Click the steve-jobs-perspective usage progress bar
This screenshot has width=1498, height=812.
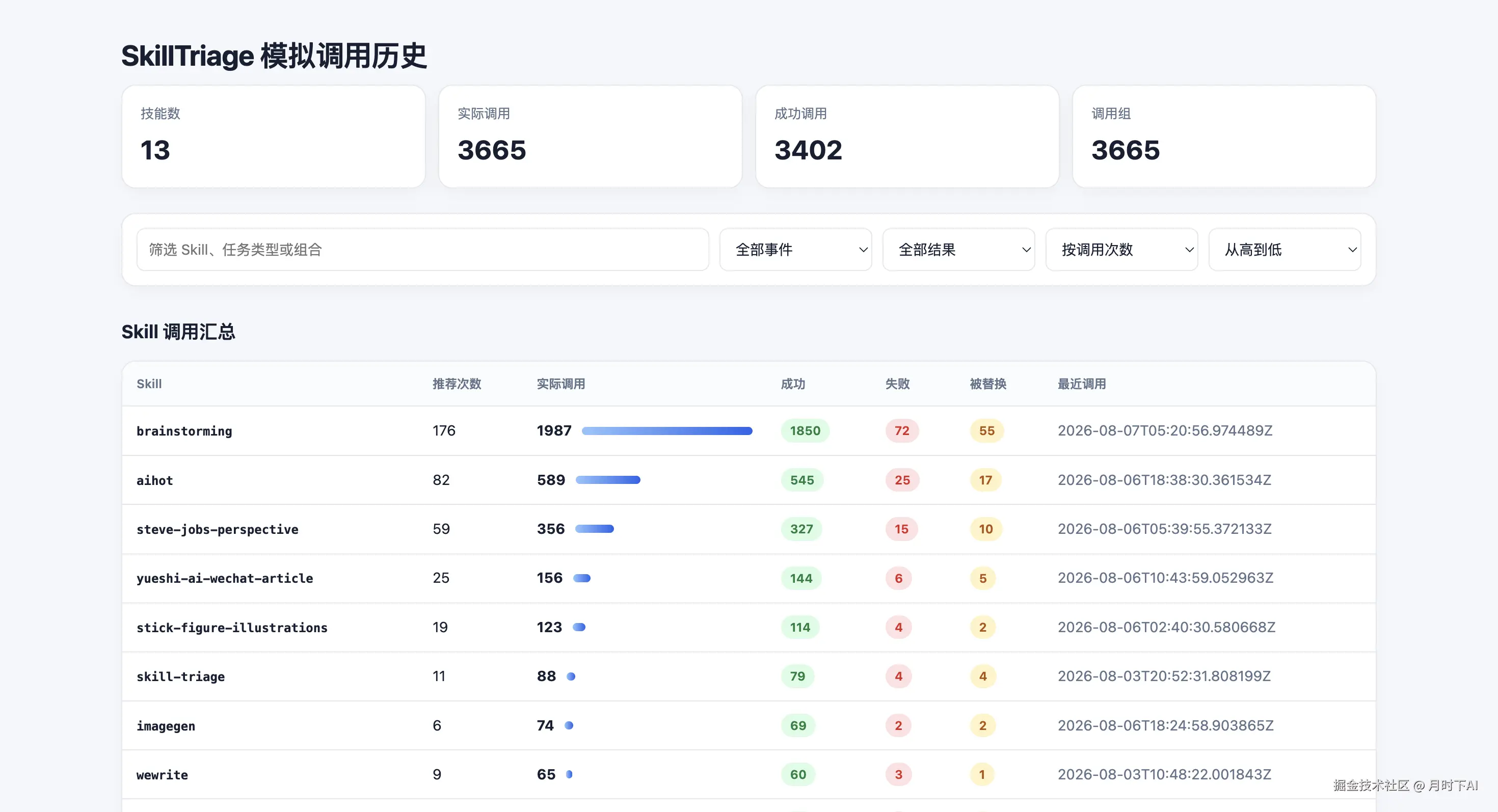pos(594,529)
